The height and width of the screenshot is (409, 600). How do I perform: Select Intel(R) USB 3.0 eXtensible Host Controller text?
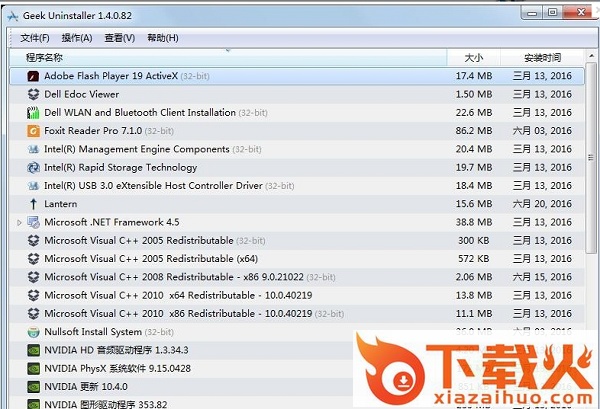153,186
